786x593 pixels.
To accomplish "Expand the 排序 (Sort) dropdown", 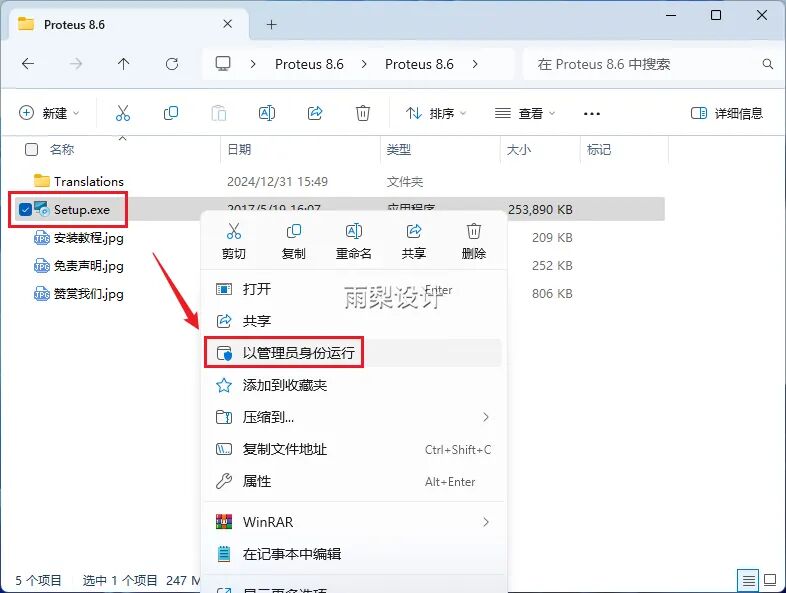I will 437,113.
